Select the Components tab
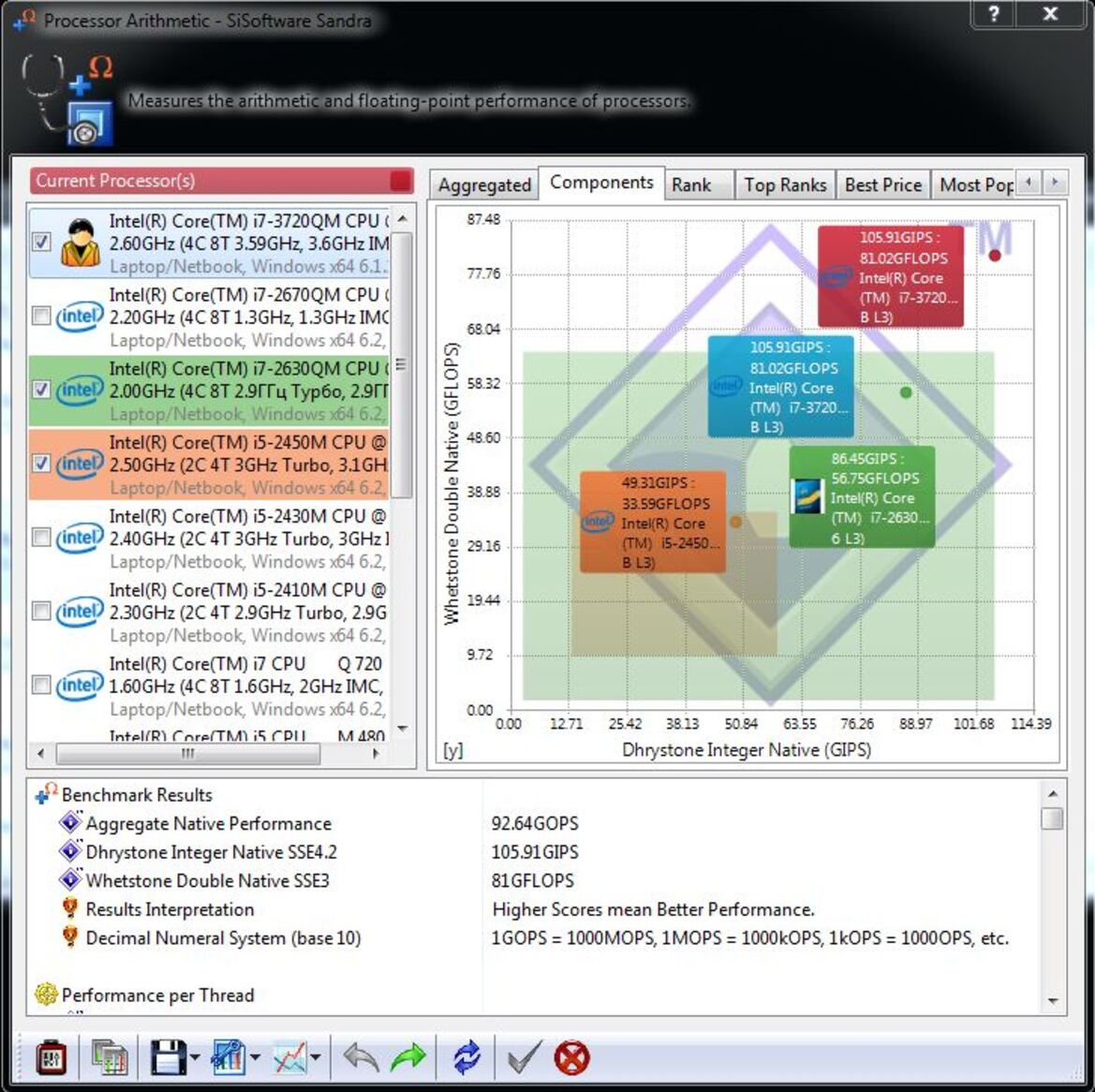Viewport: 1095px width, 1092px height. click(601, 183)
